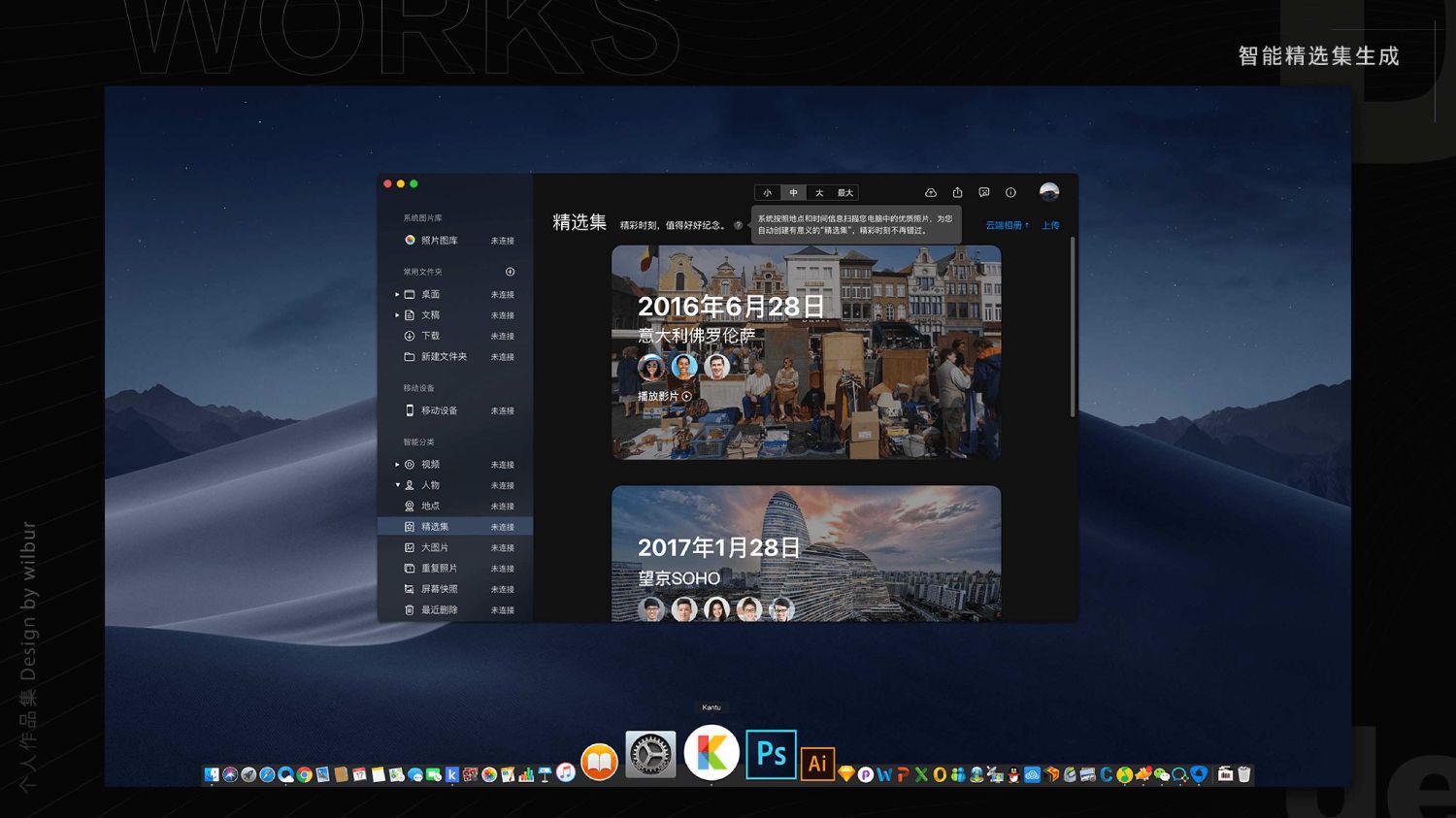Image resolution: width=1456 pixels, height=818 pixels.
Task: Switch thumbnail size to 大
Action: 818,193
